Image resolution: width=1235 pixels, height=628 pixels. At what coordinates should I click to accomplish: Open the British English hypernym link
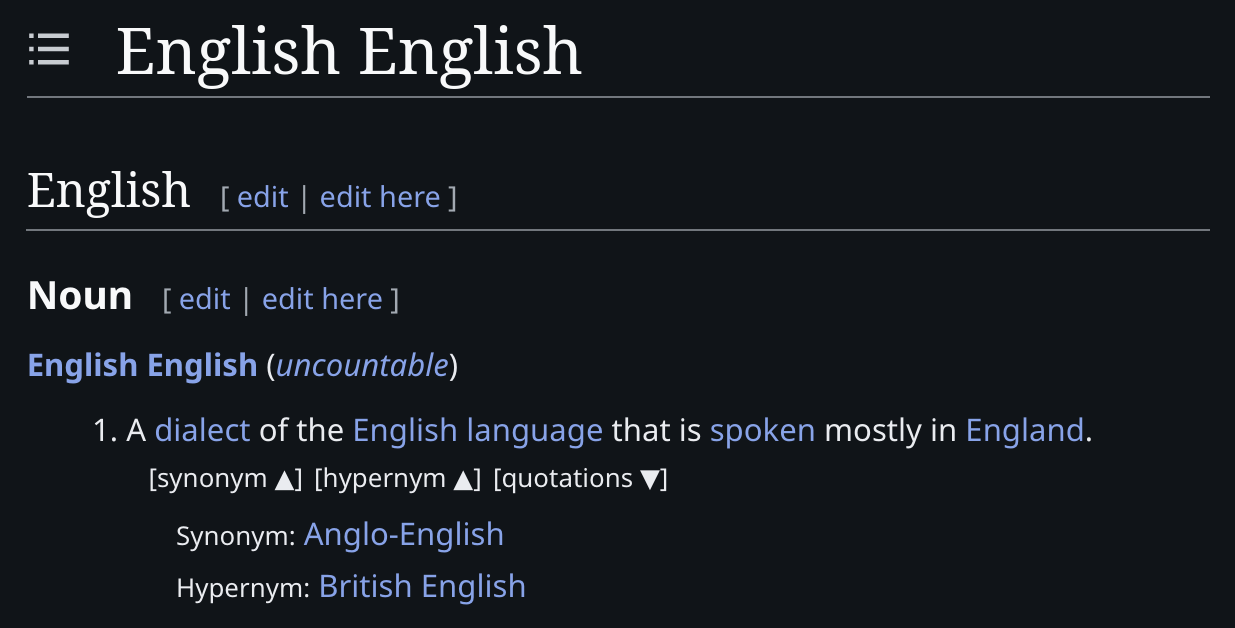tap(422, 586)
